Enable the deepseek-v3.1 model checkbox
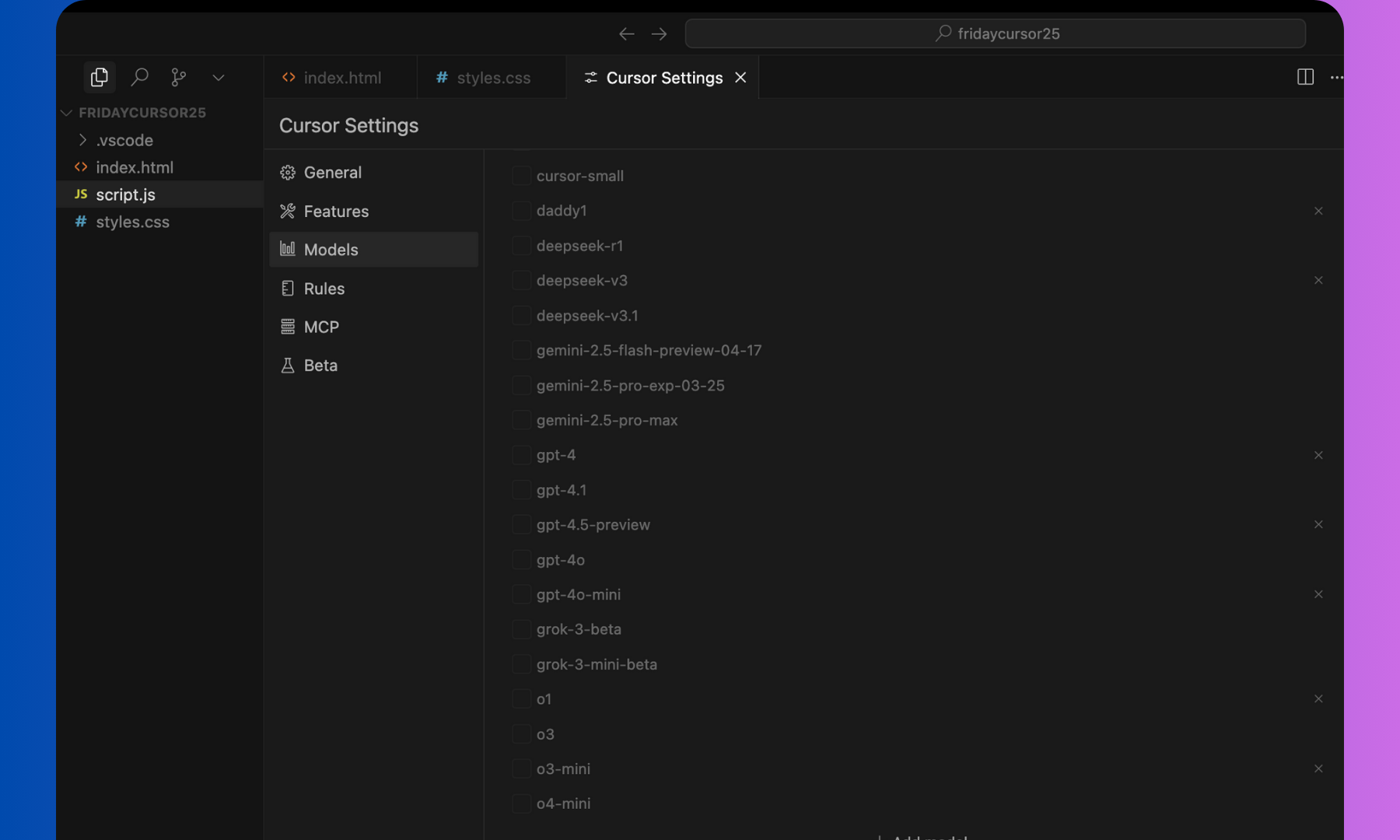The height and width of the screenshot is (840, 1400). pyautogui.click(x=521, y=315)
